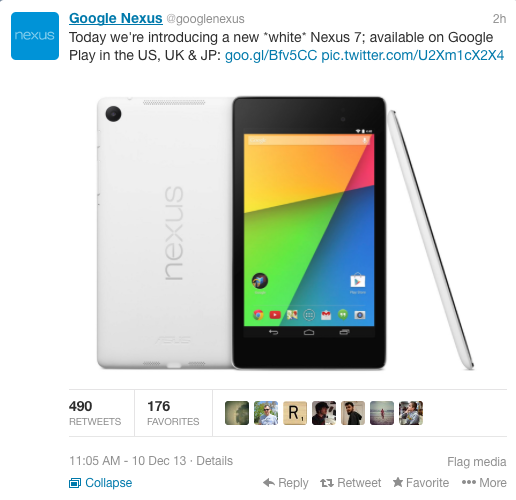Open the 490 Retweets count
Screen dimensions: 516x500
95,413
